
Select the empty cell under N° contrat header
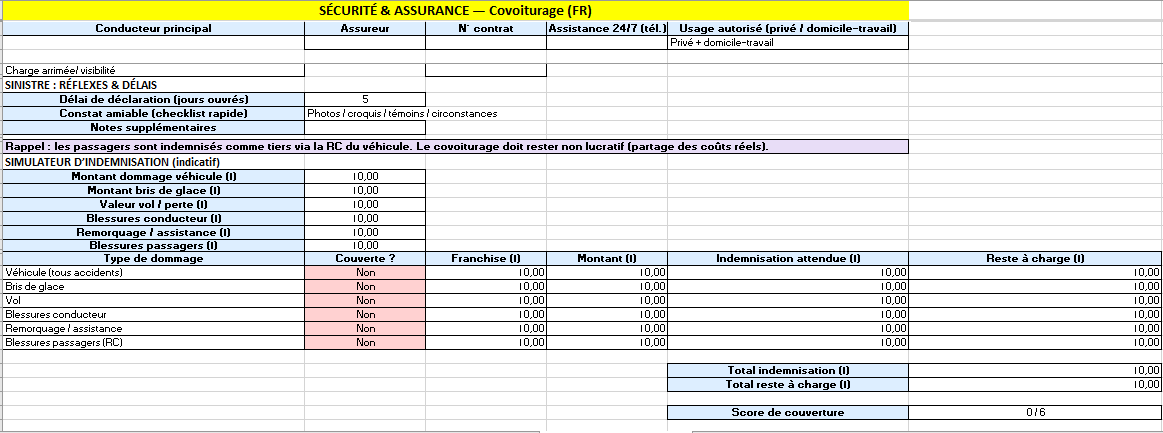pos(485,43)
